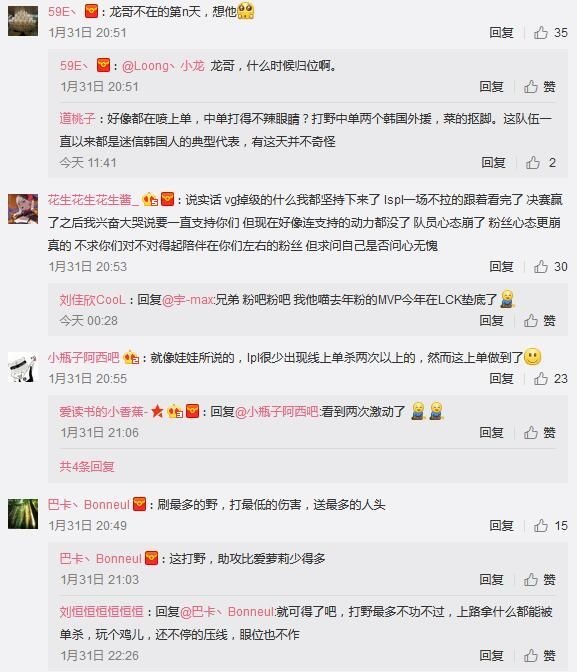577x672 pixels.
Task: Open the 道桃子 username link
Action: coord(77,118)
